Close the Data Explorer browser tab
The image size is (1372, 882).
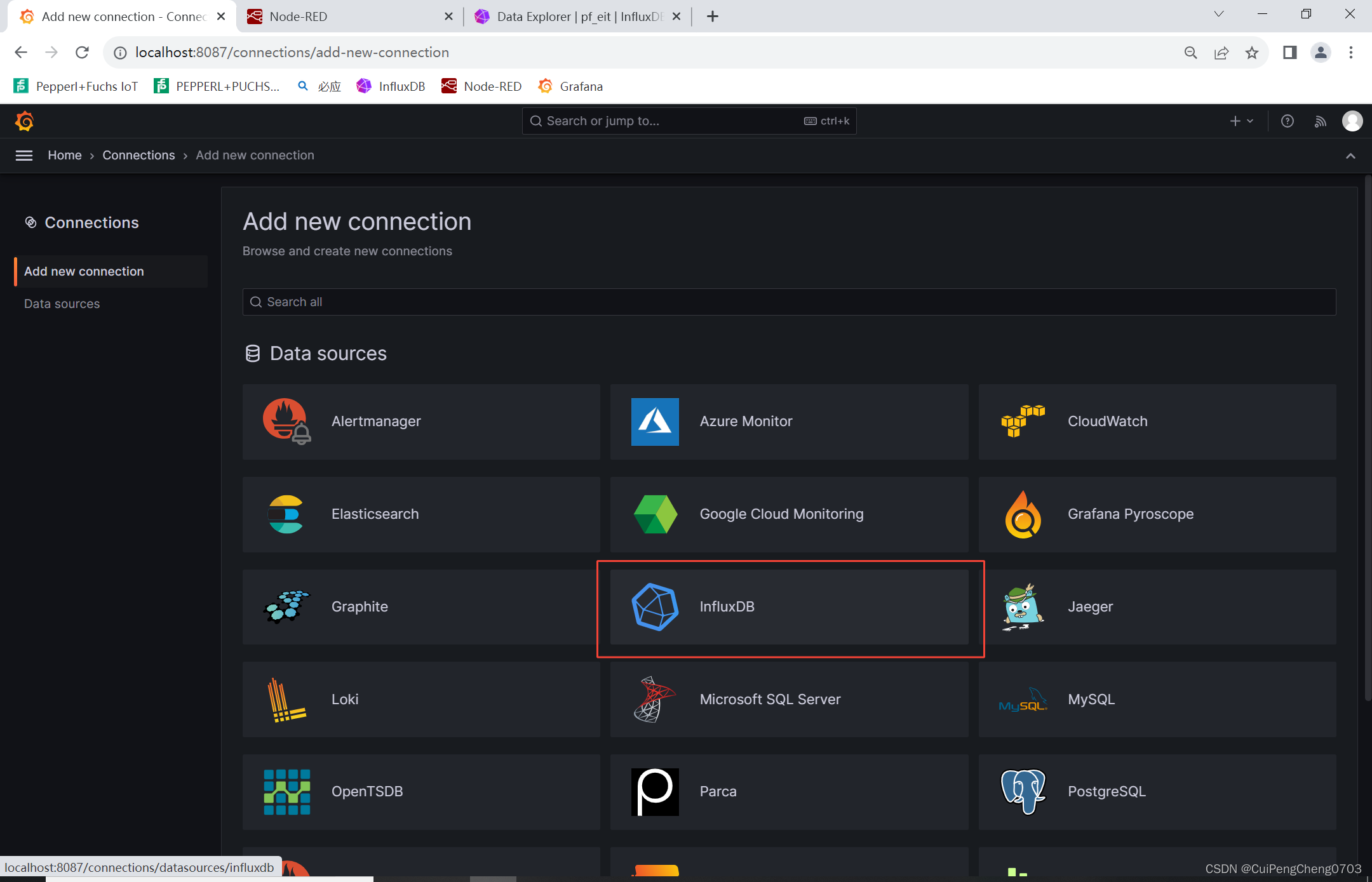[x=676, y=17]
